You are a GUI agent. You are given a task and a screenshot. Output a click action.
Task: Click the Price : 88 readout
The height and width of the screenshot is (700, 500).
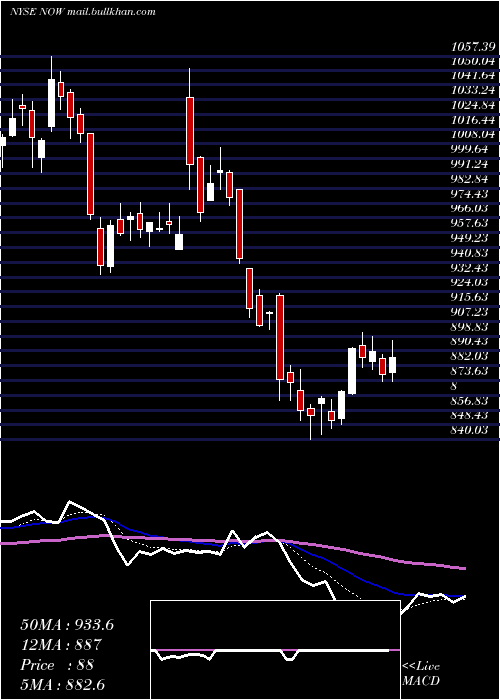[57, 664]
